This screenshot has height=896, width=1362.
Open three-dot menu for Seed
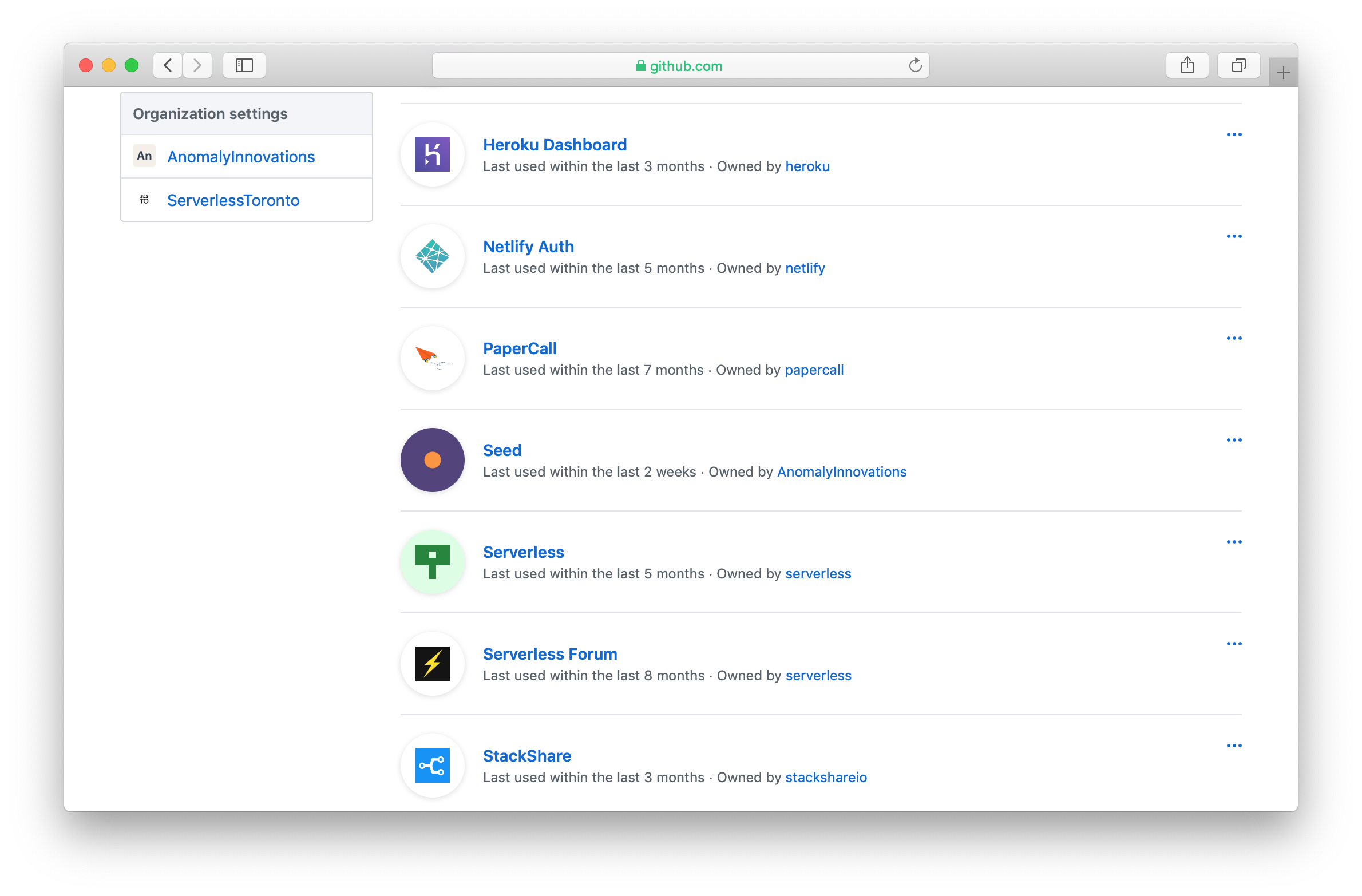point(1234,441)
